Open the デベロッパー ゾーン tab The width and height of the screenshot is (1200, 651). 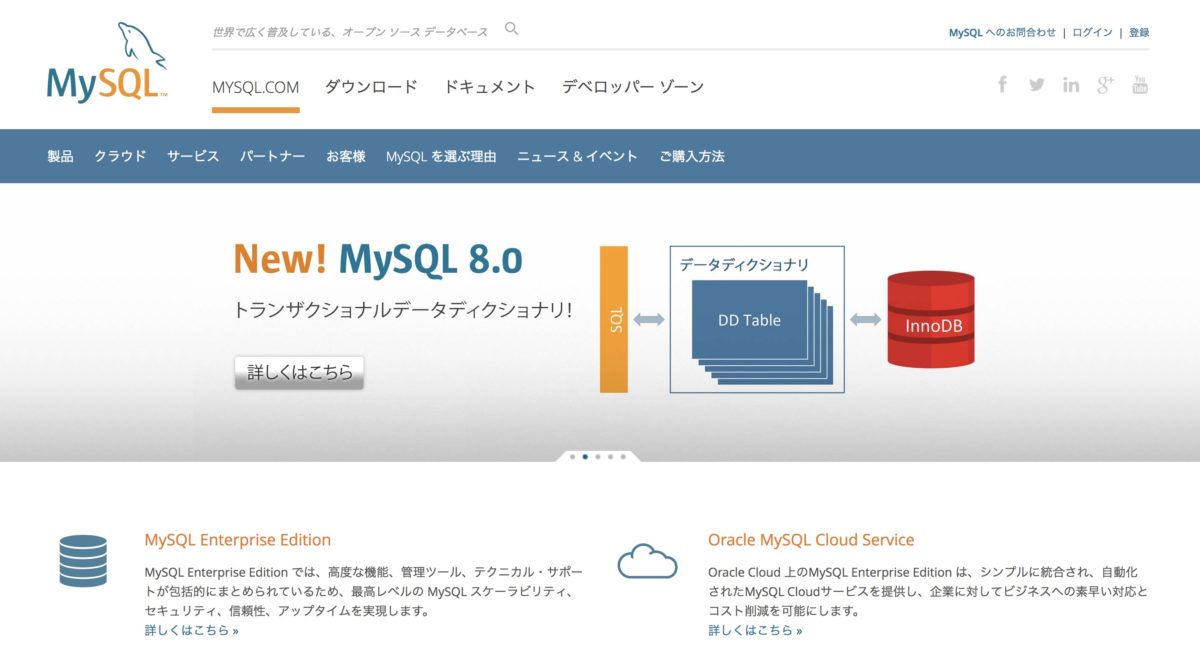[633, 87]
